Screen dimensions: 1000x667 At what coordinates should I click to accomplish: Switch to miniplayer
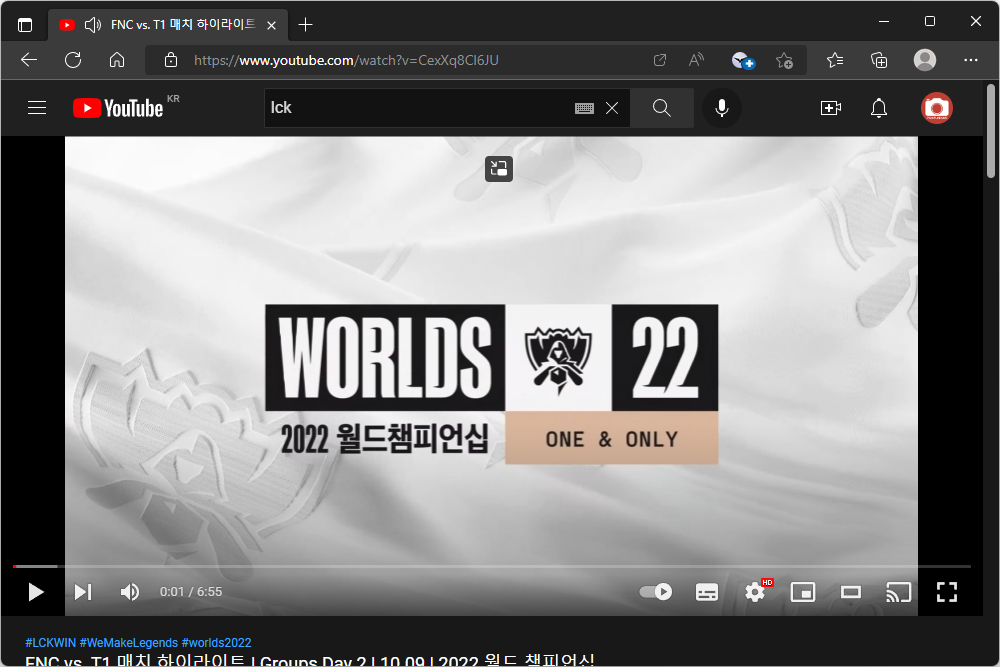coord(803,592)
